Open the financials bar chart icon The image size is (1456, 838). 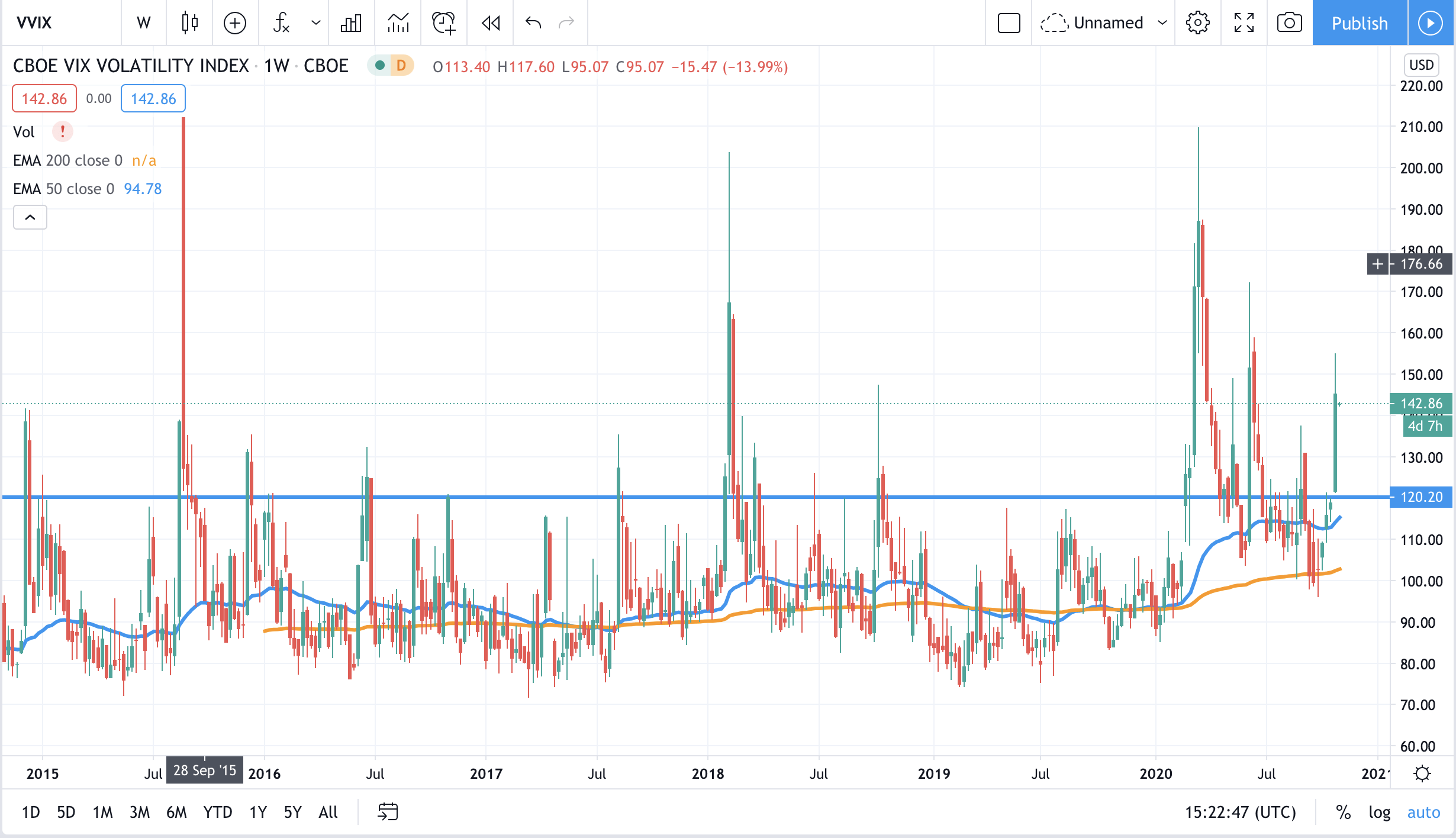(351, 22)
